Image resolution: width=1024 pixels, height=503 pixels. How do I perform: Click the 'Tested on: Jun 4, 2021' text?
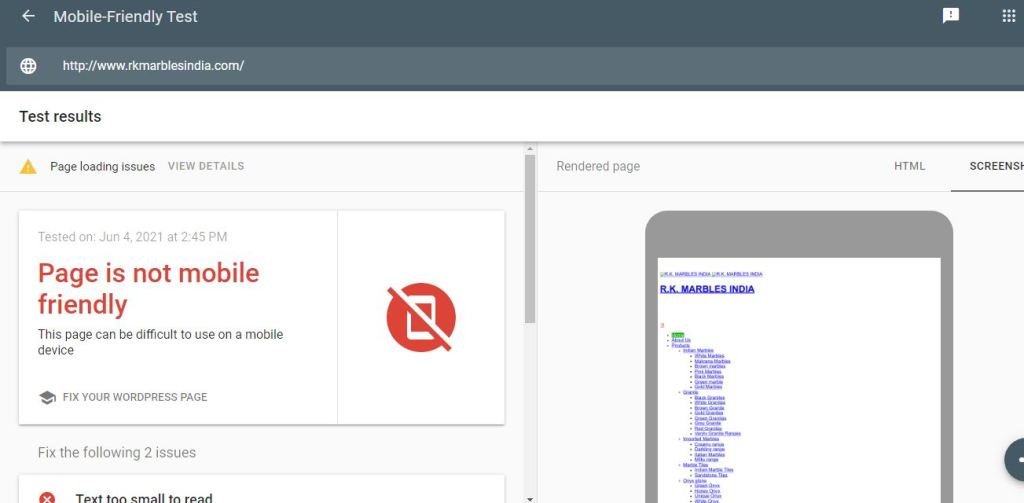[133, 236]
